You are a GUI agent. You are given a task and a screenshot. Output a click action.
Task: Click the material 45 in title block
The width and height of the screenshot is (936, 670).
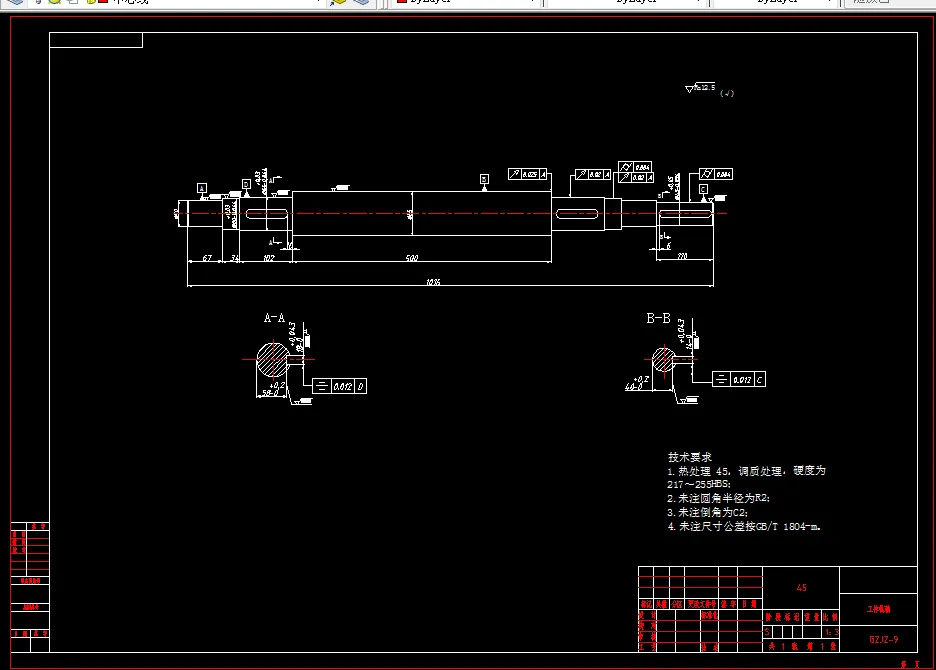(801, 588)
